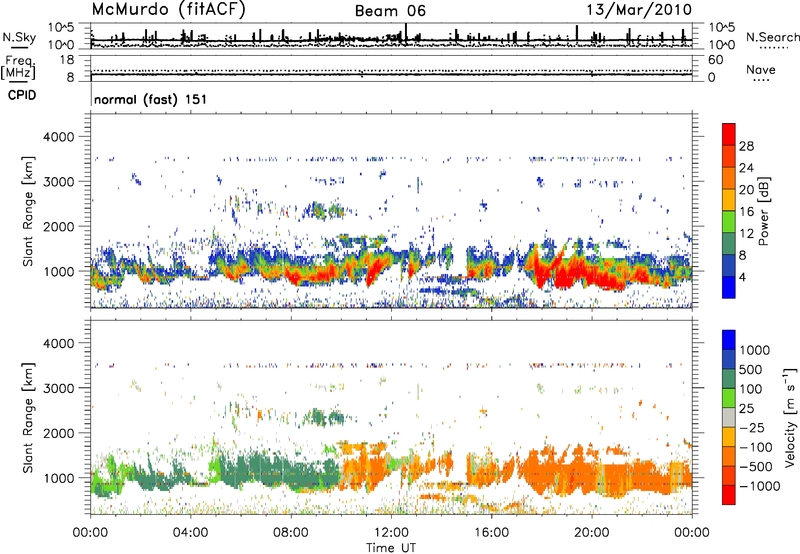Click the red bottom segment of Velocity colorbar
Image resolution: width=800 pixels, height=554 pixels.
coord(729,495)
